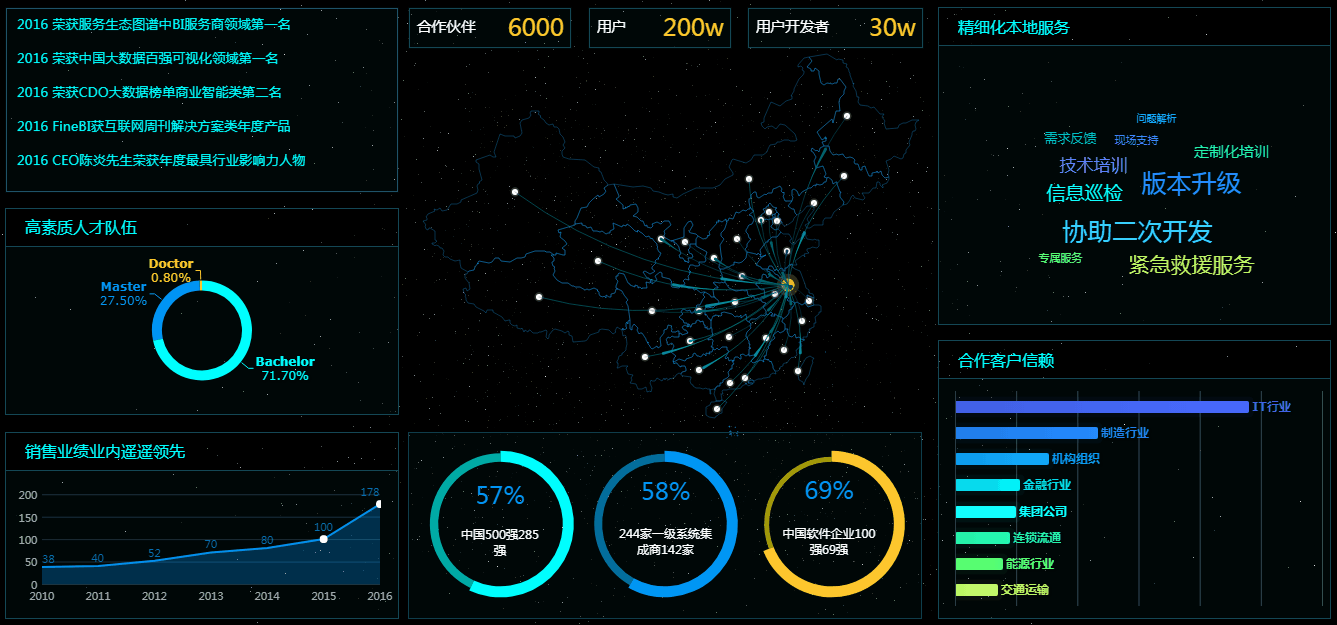Click the 2015 data point on the sales line
Viewport: 1337px width, 625px height.
323,539
